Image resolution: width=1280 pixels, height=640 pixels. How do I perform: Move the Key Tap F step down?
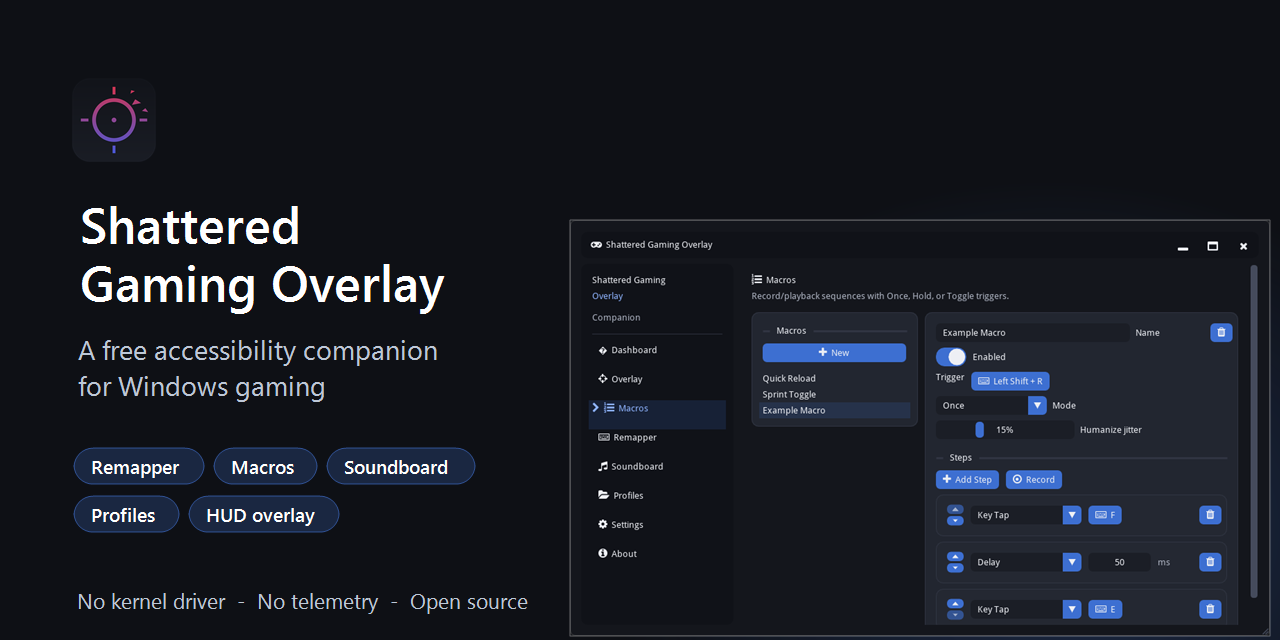tap(955, 520)
